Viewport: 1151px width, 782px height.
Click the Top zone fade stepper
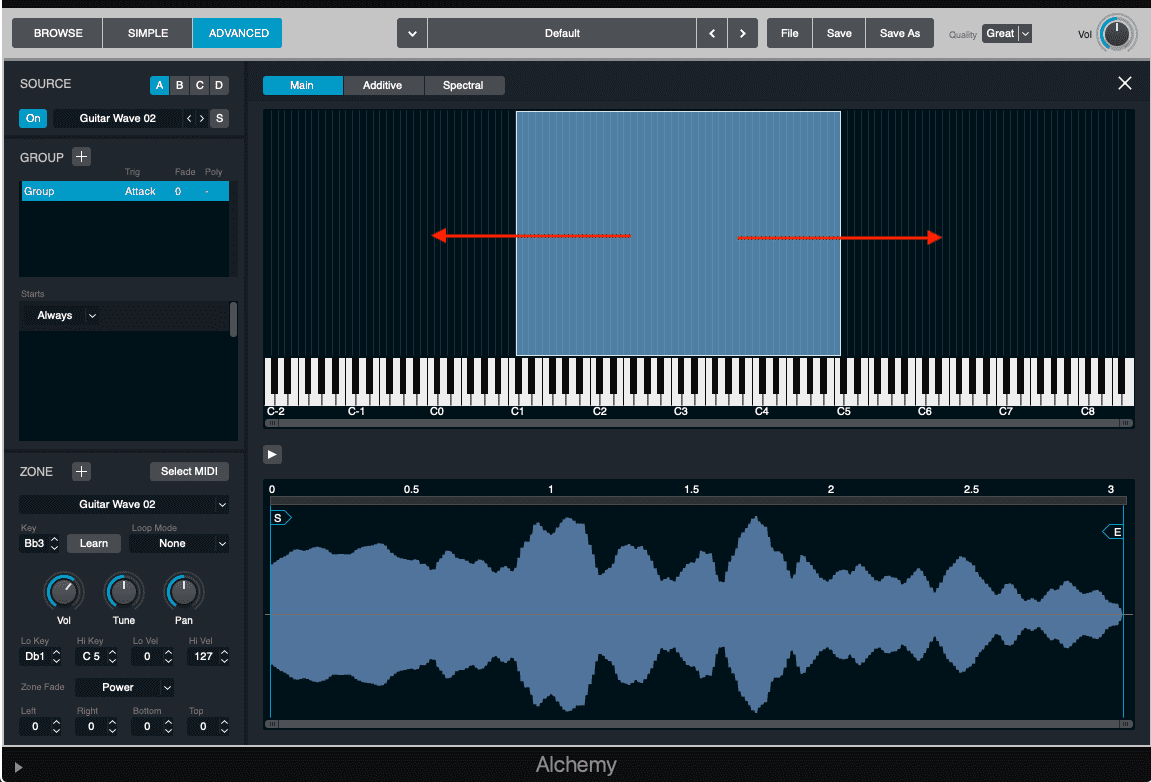[x=224, y=726]
